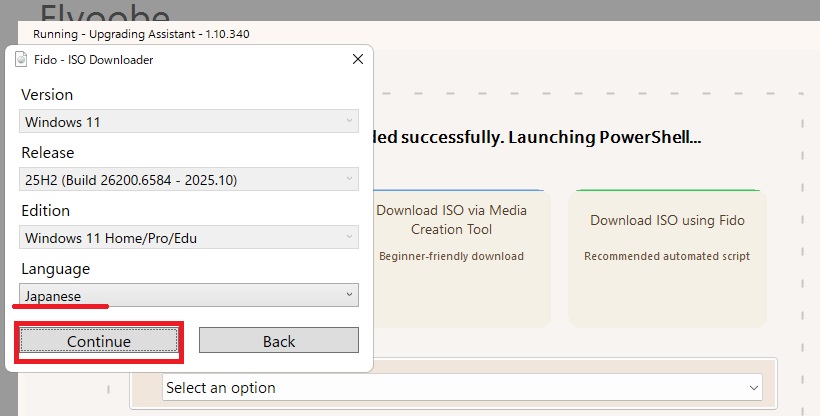Click the Flyoobe heading at the top

[104, 12]
